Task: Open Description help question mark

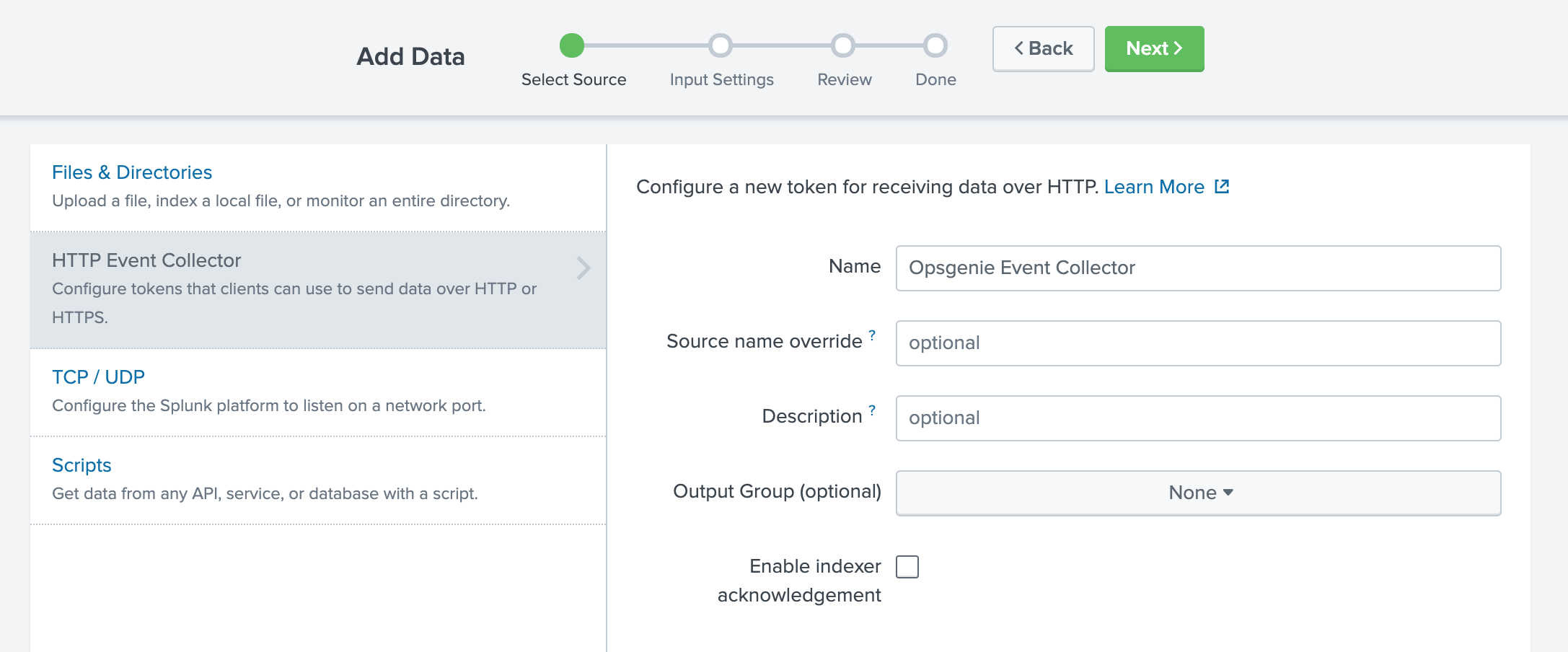Action: click(872, 410)
